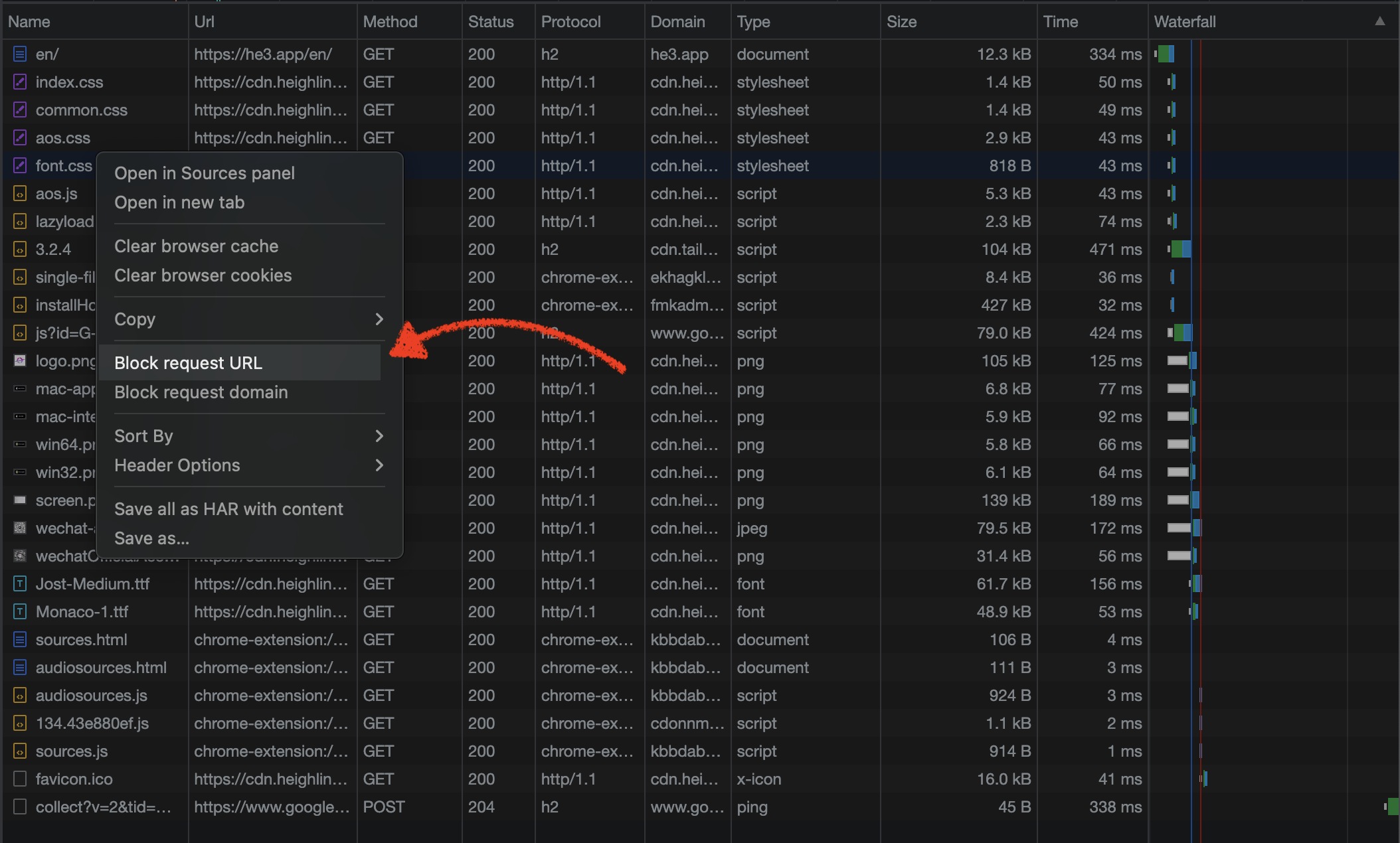This screenshot has height=843, width=1400.
Task: Click the document icon beside sources.html
Action: point(20,640)
